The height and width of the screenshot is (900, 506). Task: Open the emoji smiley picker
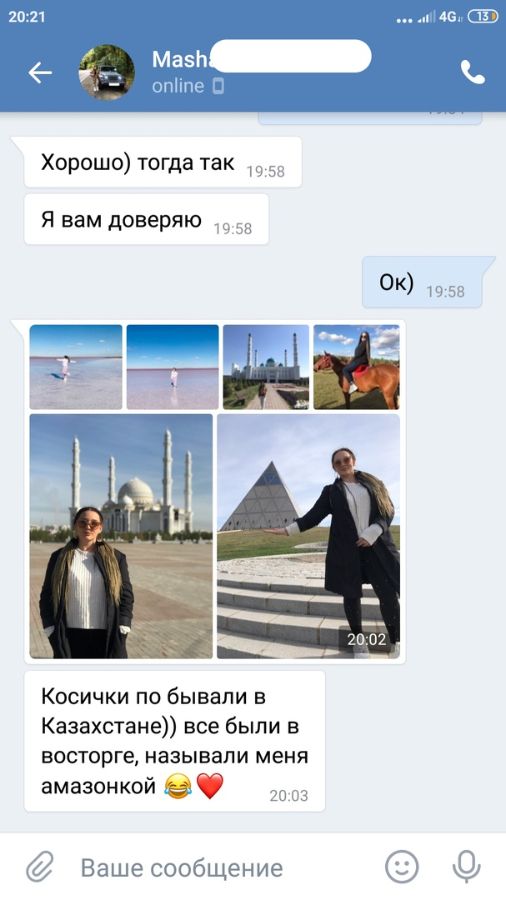coord(402,867)
